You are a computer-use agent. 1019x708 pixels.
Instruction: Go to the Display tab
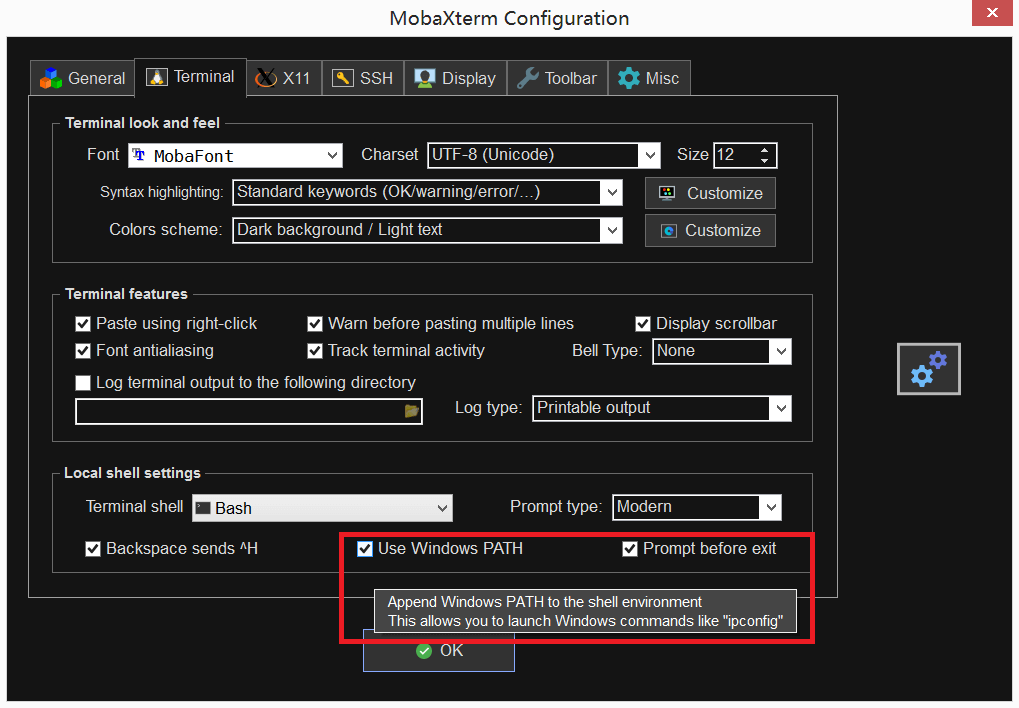pyautogui.click(x=456, y=79)
